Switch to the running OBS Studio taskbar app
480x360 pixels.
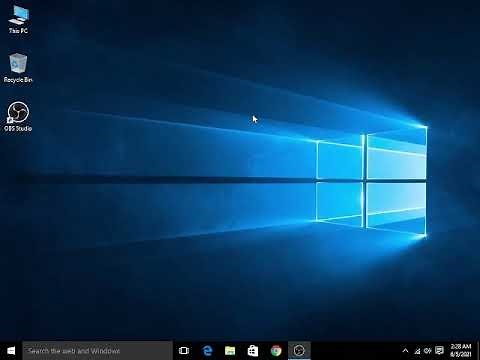(299, 351)
